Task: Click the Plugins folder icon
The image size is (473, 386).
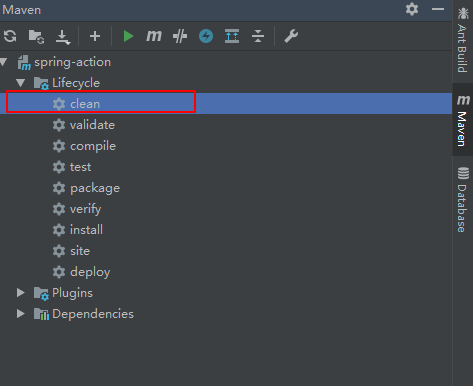Action: click(41, 293)
